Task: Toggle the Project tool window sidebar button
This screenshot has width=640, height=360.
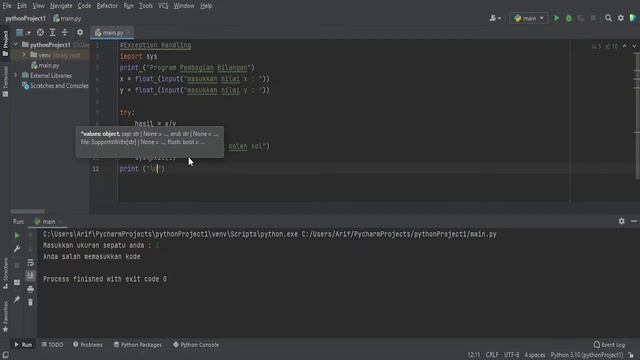Action: pos(5,44)
